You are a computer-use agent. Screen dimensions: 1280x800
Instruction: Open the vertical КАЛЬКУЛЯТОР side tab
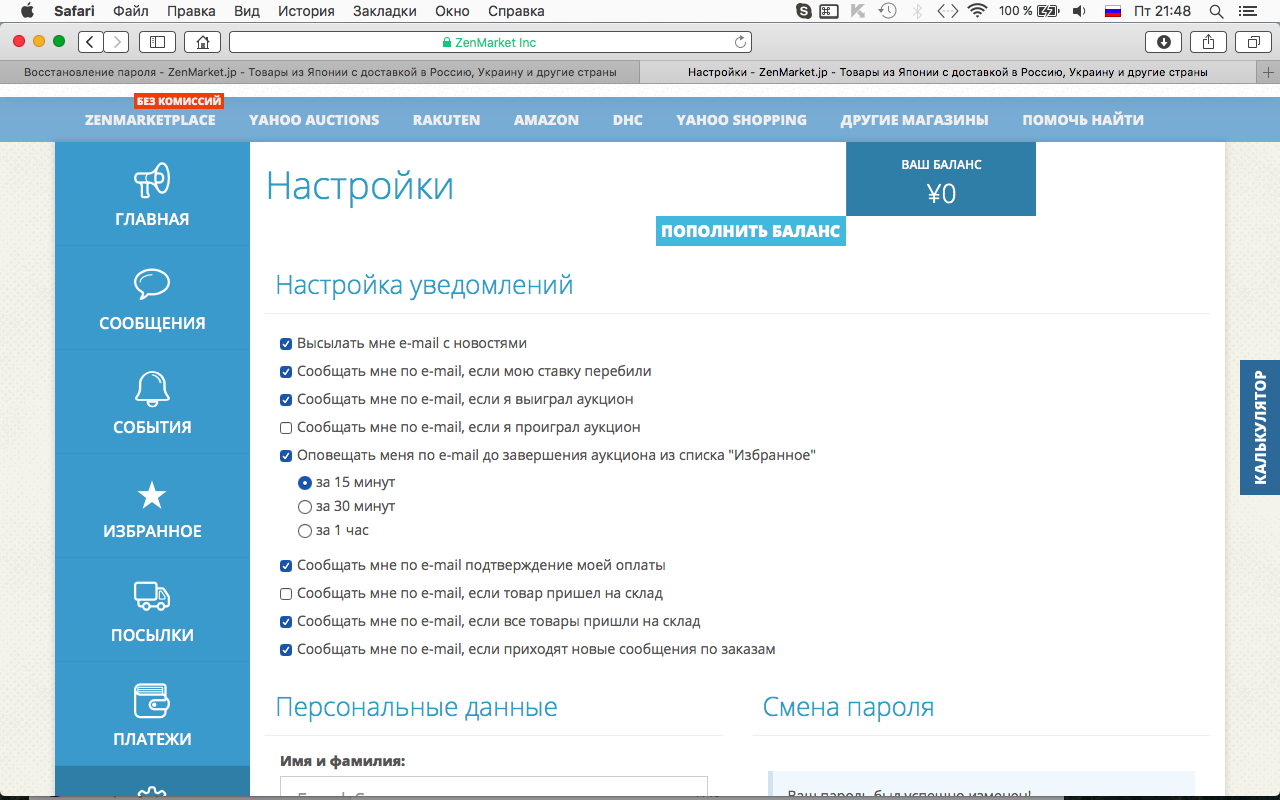point(1260,428)
